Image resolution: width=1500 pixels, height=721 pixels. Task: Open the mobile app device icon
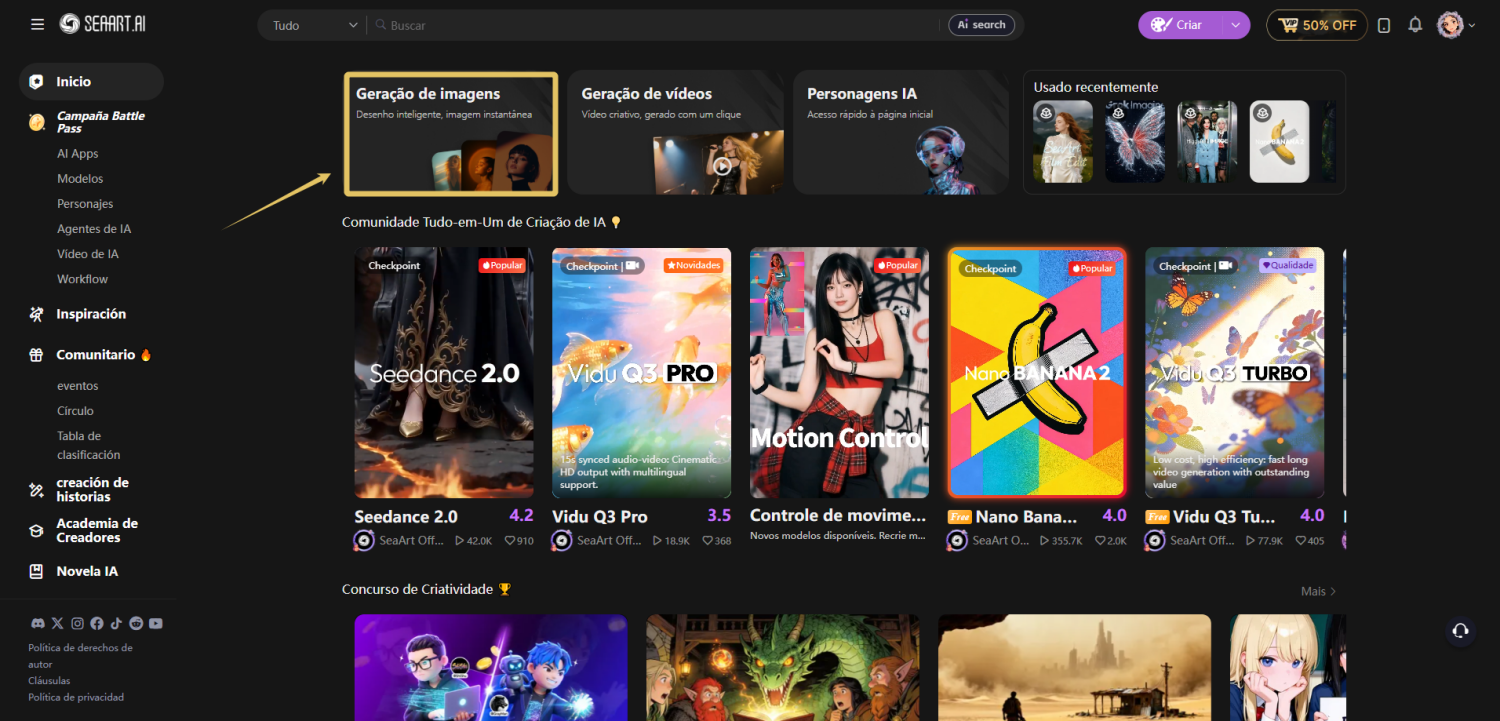point(1384,25)
